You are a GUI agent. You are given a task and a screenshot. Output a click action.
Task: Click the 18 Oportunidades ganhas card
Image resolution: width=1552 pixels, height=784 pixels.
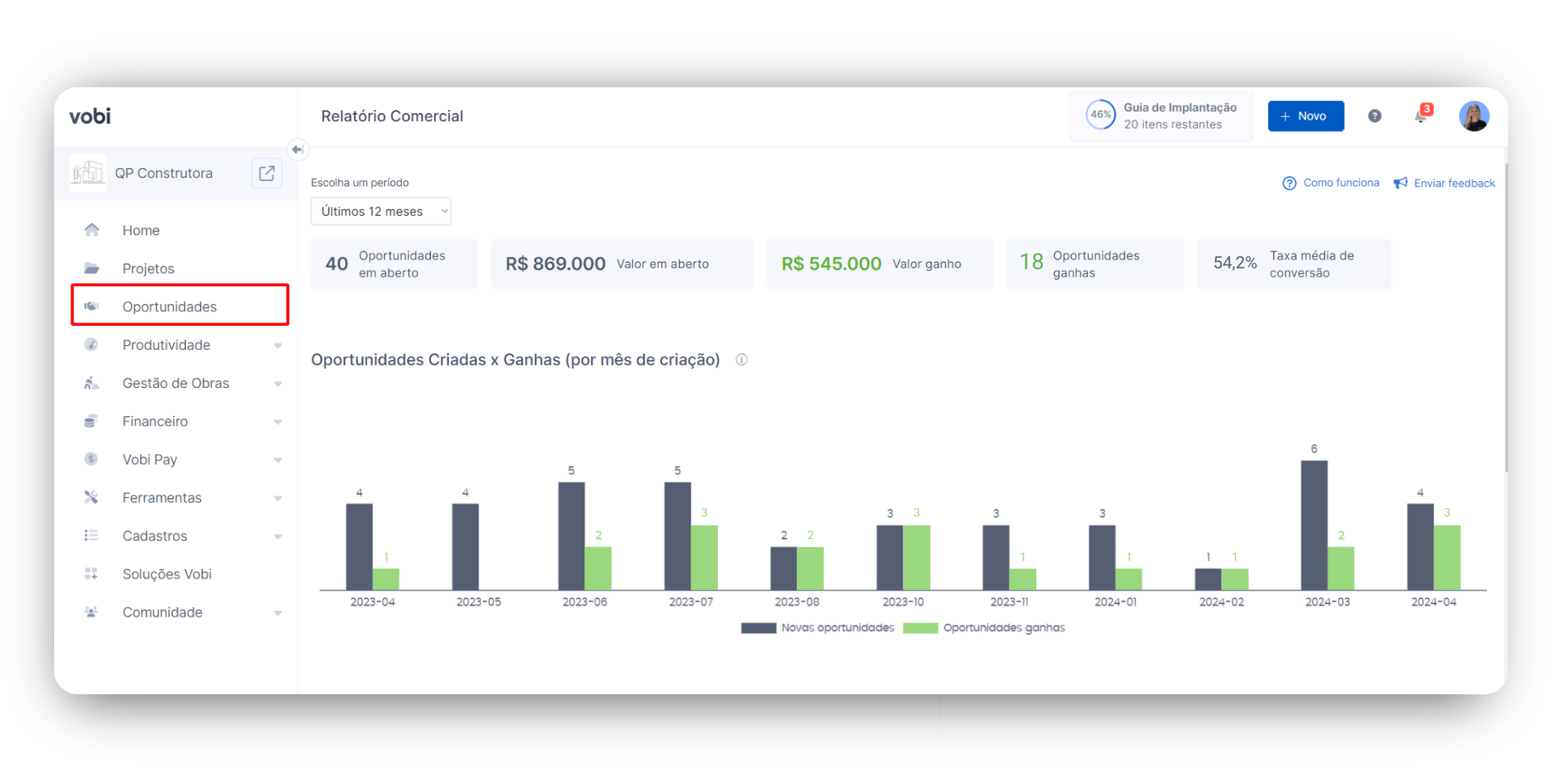point(1094,263)
